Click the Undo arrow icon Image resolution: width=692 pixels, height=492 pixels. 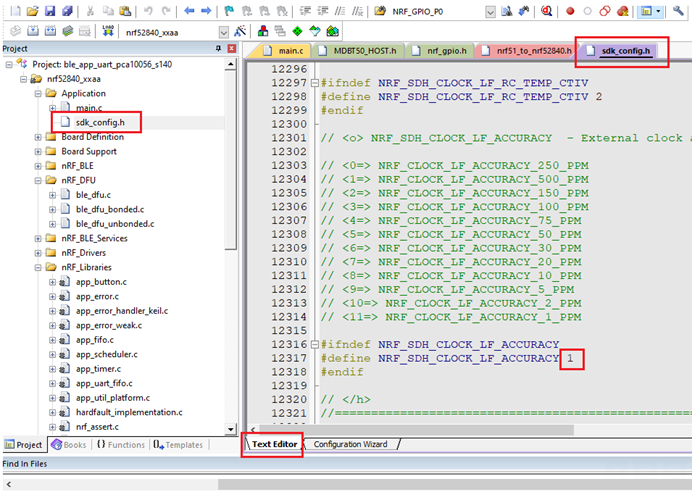point(147,11)
